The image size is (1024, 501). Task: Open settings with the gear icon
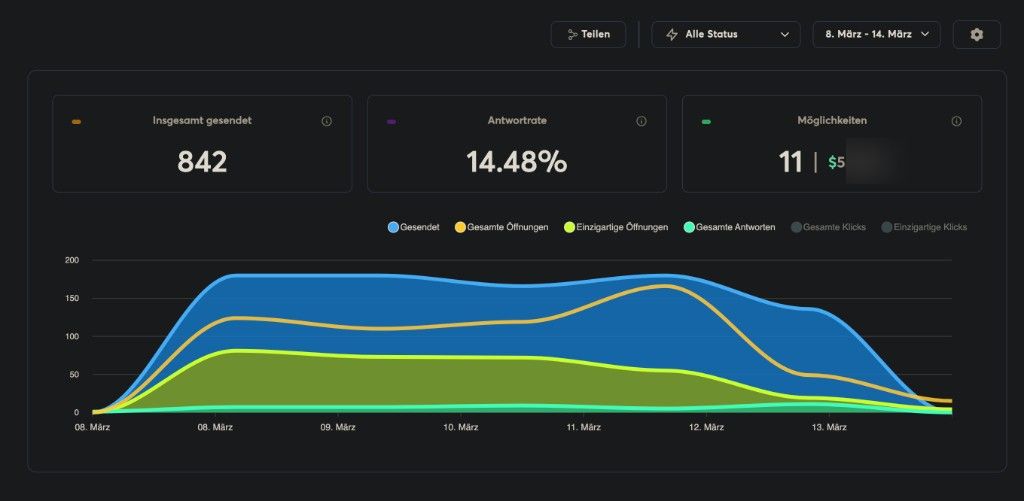976,34
